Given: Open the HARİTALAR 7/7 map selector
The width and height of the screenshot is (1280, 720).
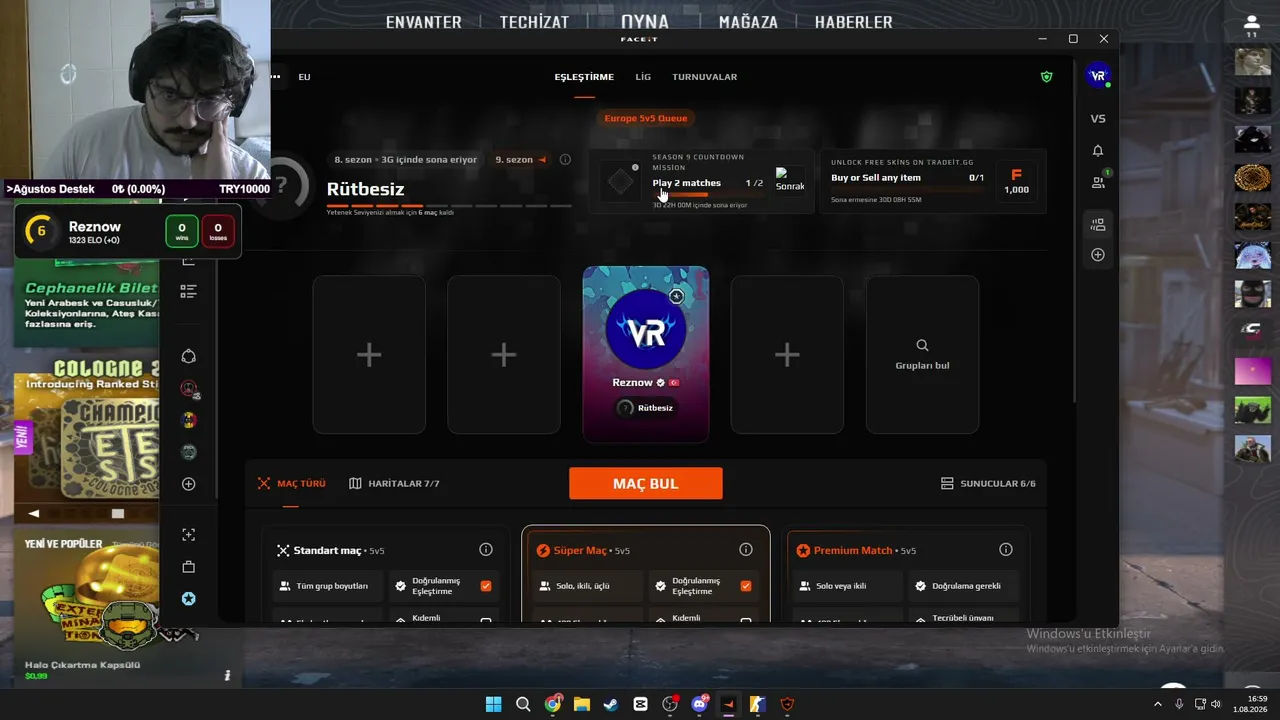Looking at the screenshot, I should tap(394, 484).
